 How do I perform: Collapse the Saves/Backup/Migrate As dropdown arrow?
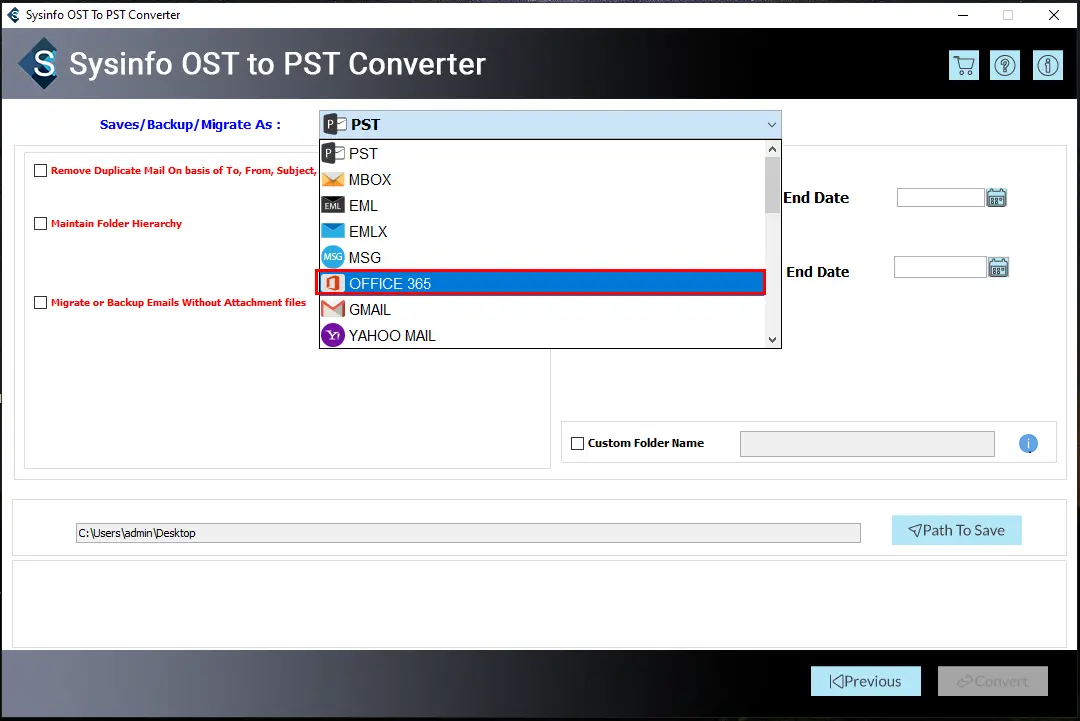pos(771,125)
